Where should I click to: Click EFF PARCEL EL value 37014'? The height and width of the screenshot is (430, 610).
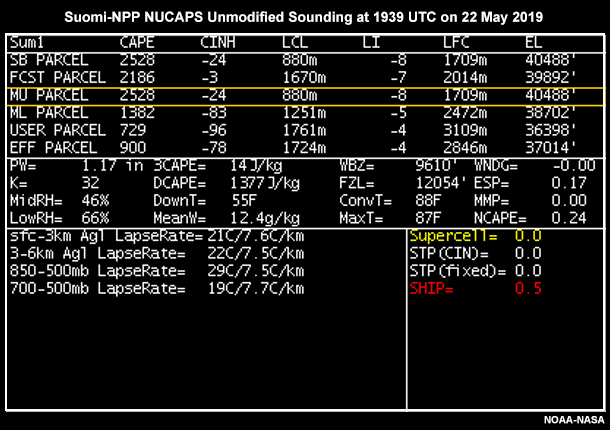coord(550,148)
